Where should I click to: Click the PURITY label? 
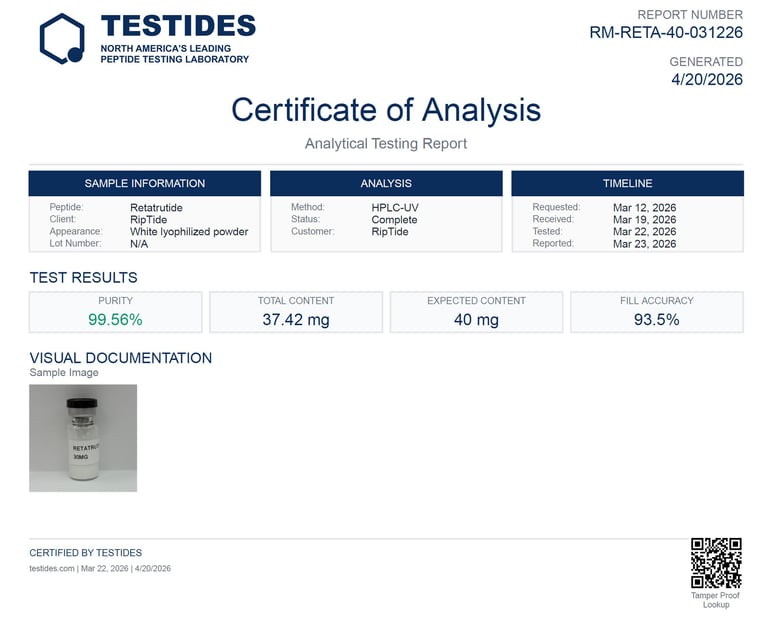coord(115,301)
